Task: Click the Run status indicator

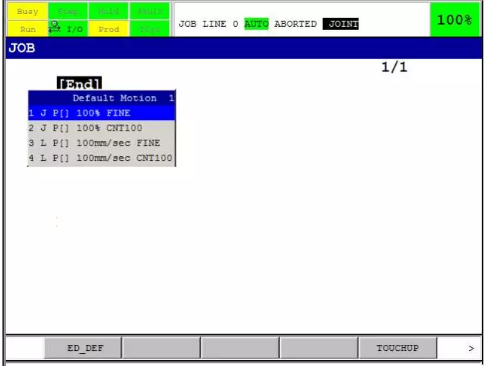Action: tap(27, 29)
